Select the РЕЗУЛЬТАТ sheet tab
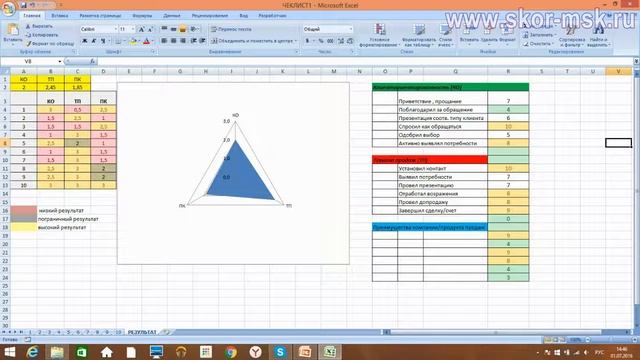This screenshot has width=640, height=360. click(142, 332)
